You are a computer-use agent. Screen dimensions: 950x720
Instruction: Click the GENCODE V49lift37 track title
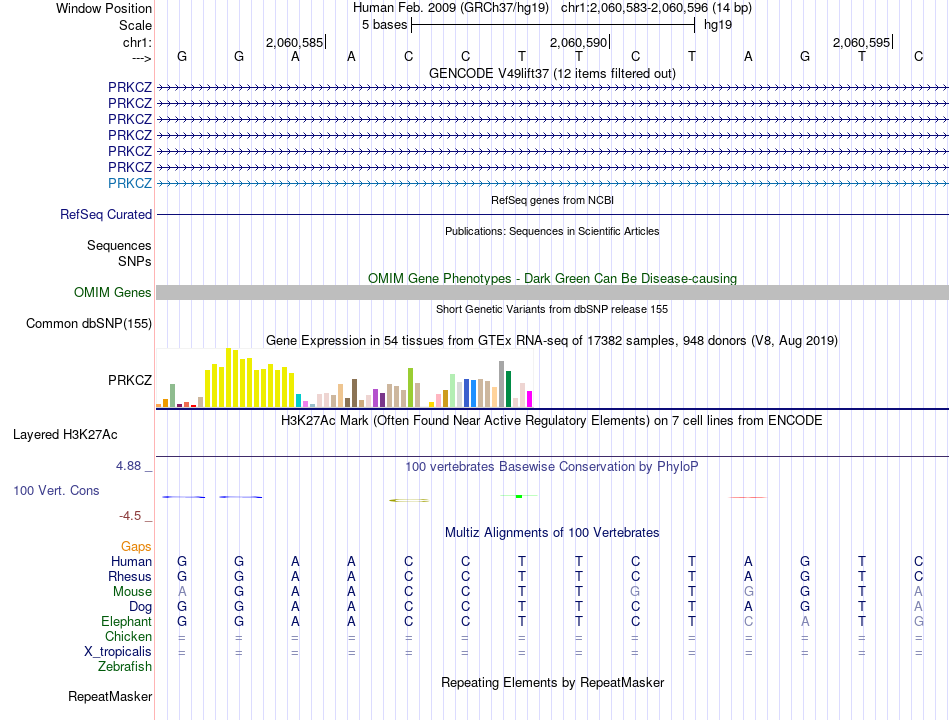(x=552, y=73)
